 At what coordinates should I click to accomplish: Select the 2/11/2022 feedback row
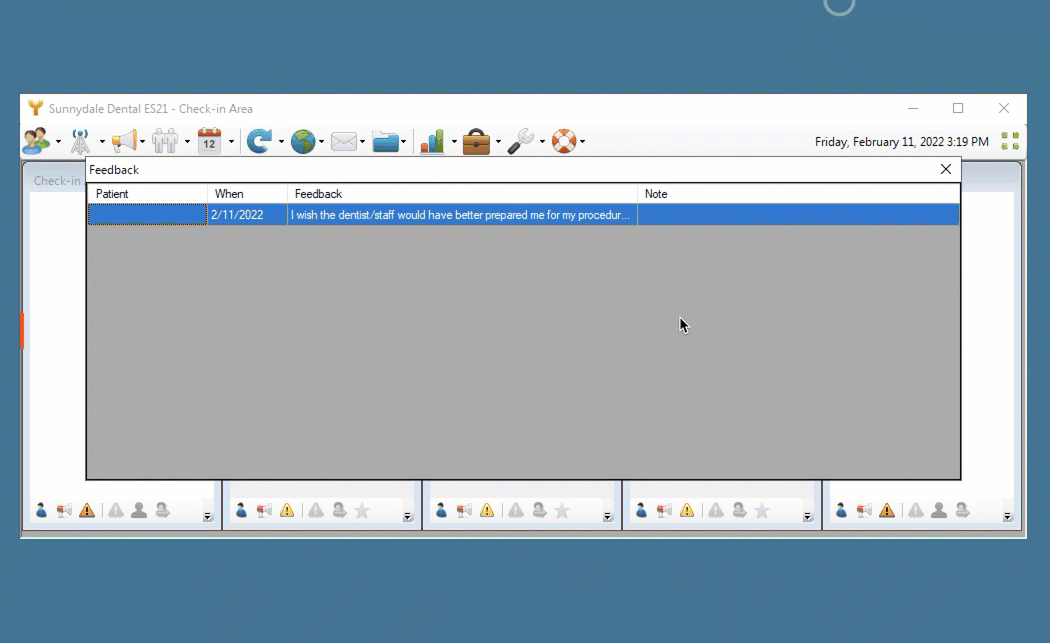(460, 215)
